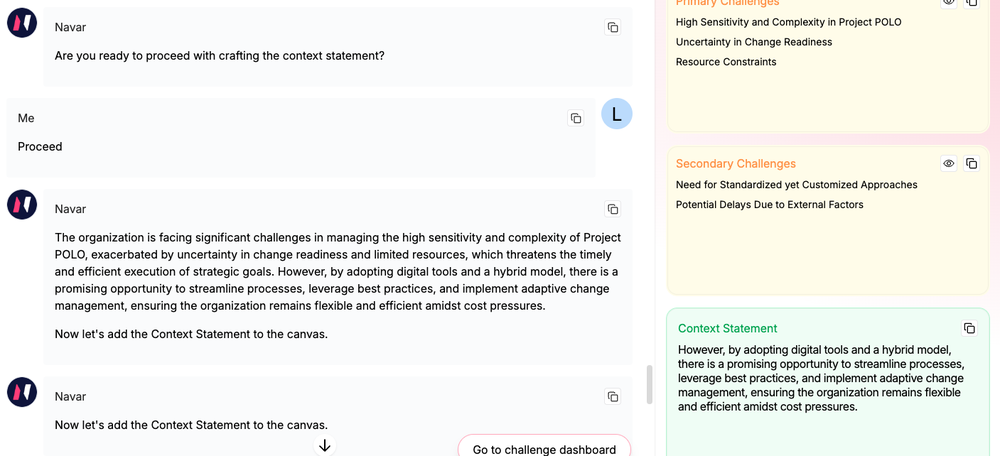Toggle visibility of Secondary Challenges card

[x=949, y=164]
